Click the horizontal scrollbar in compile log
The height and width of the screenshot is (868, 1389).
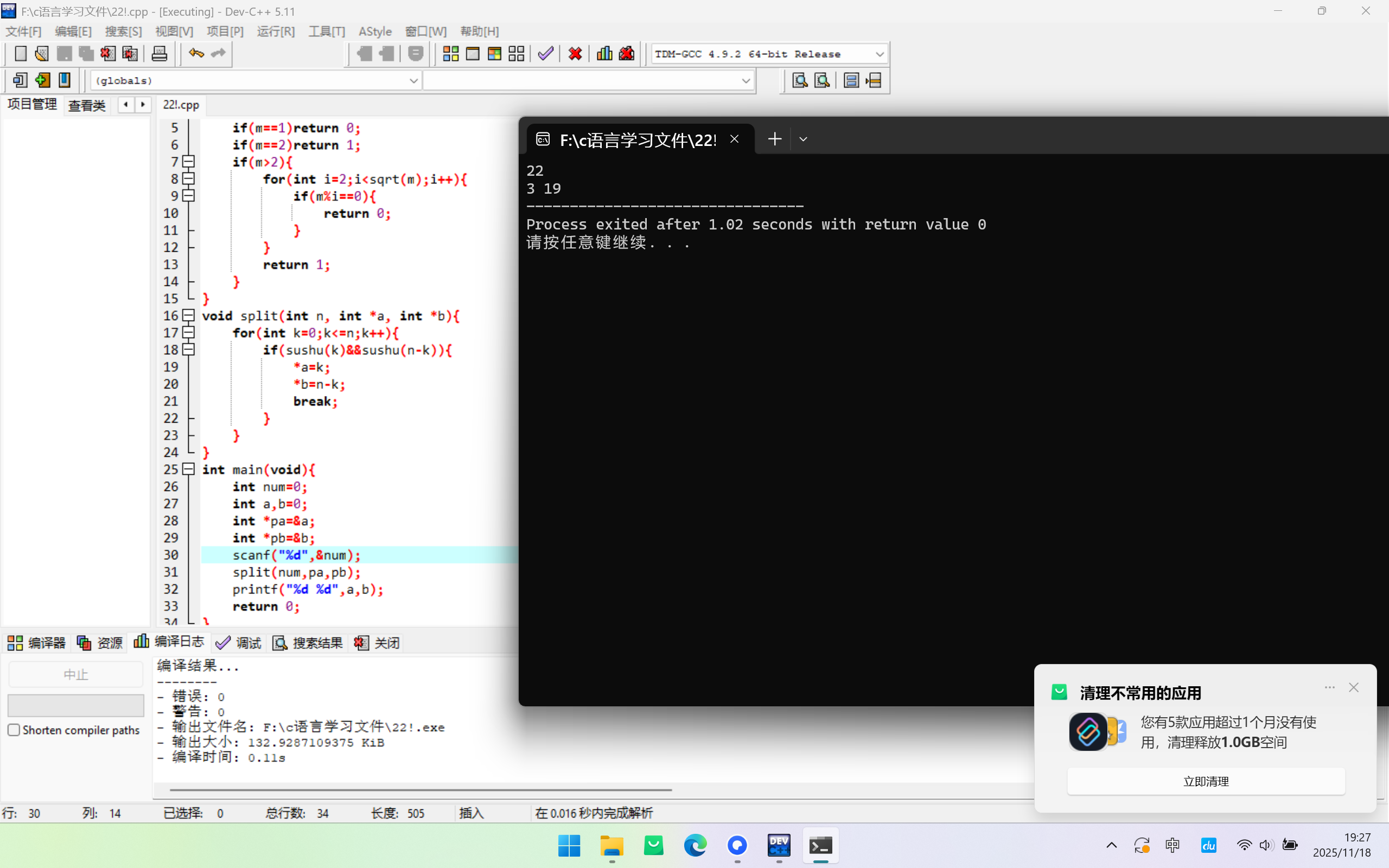420,790
